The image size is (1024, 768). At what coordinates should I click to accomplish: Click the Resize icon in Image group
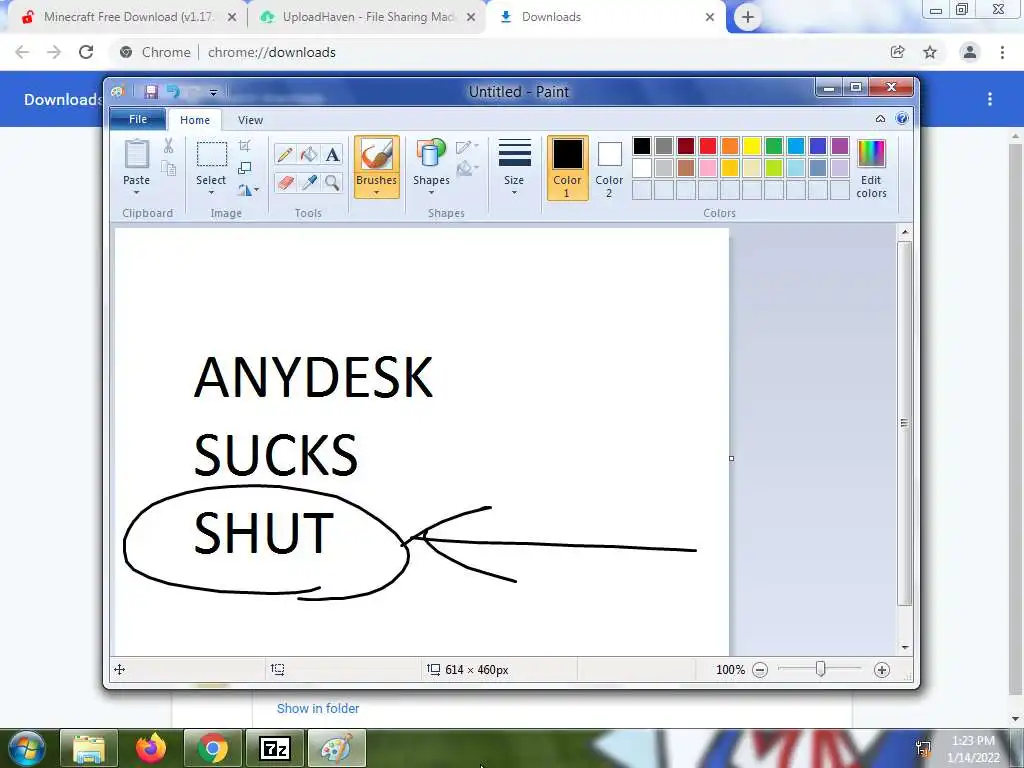[245, 168]
